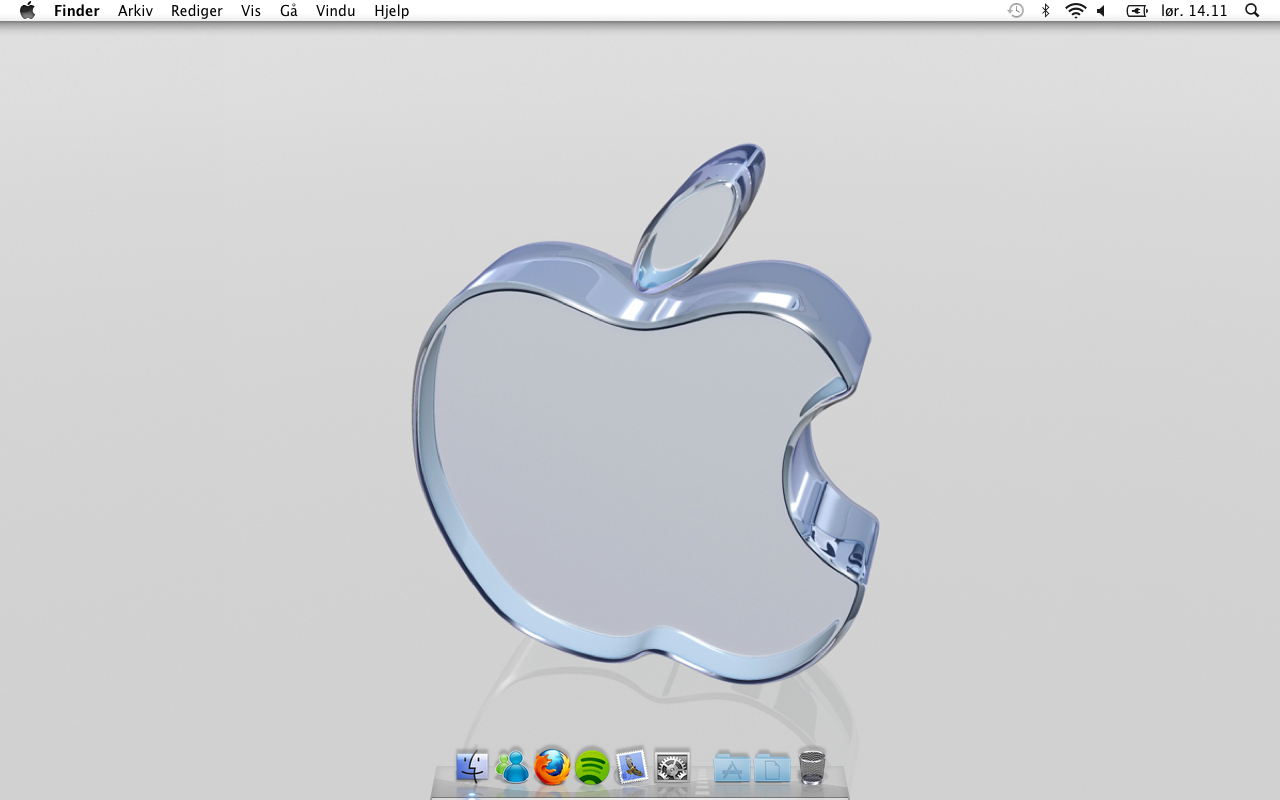The image size is (1280, 800).
Task: Click the Time Machine menu bar icon
Action: (1016, 11)
